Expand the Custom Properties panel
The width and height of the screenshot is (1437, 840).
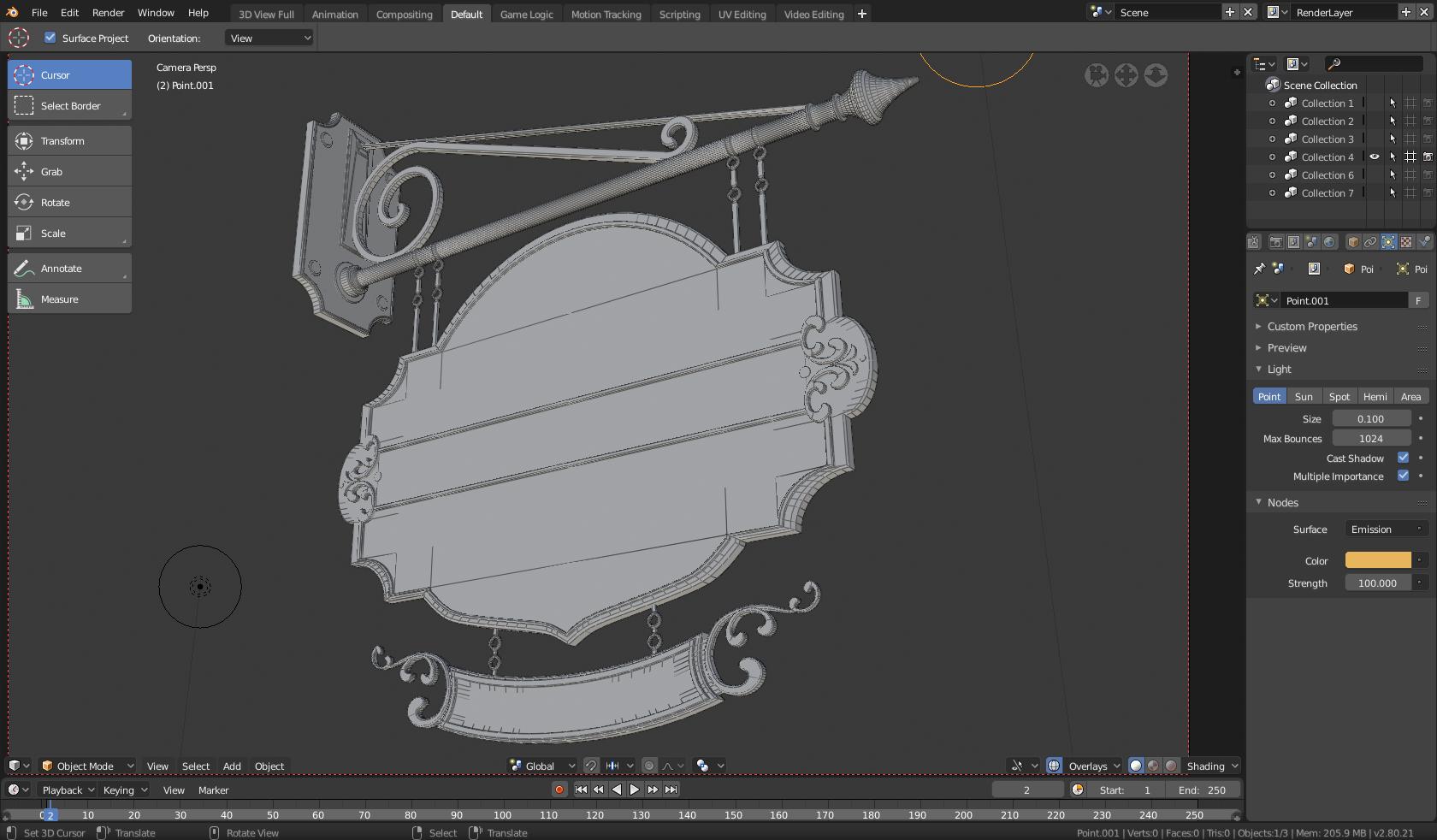pos(1312,327)
